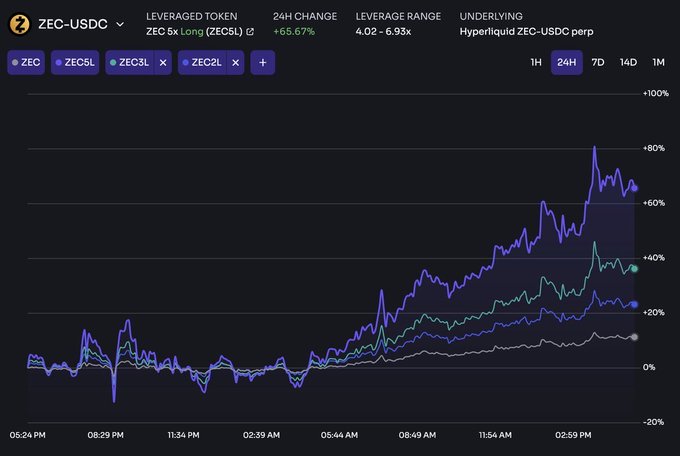Click ZEC2L blue line end-point marker
The height and width of the screenshot is (456, 680).
tap(634, 305)
